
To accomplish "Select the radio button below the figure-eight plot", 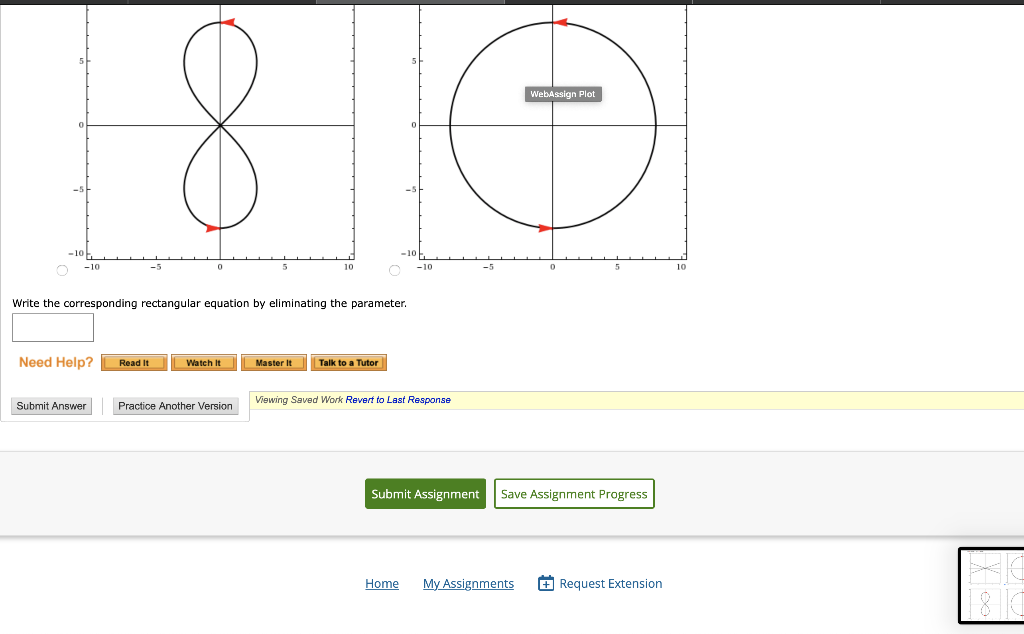I will tap(61, 270).
